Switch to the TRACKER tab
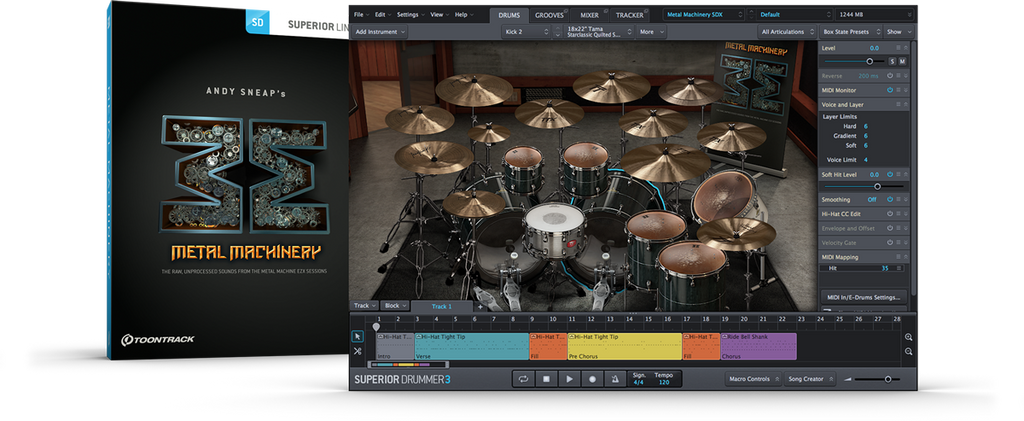Viewport: 1024px width, 421px height. [x=630, y=14]
